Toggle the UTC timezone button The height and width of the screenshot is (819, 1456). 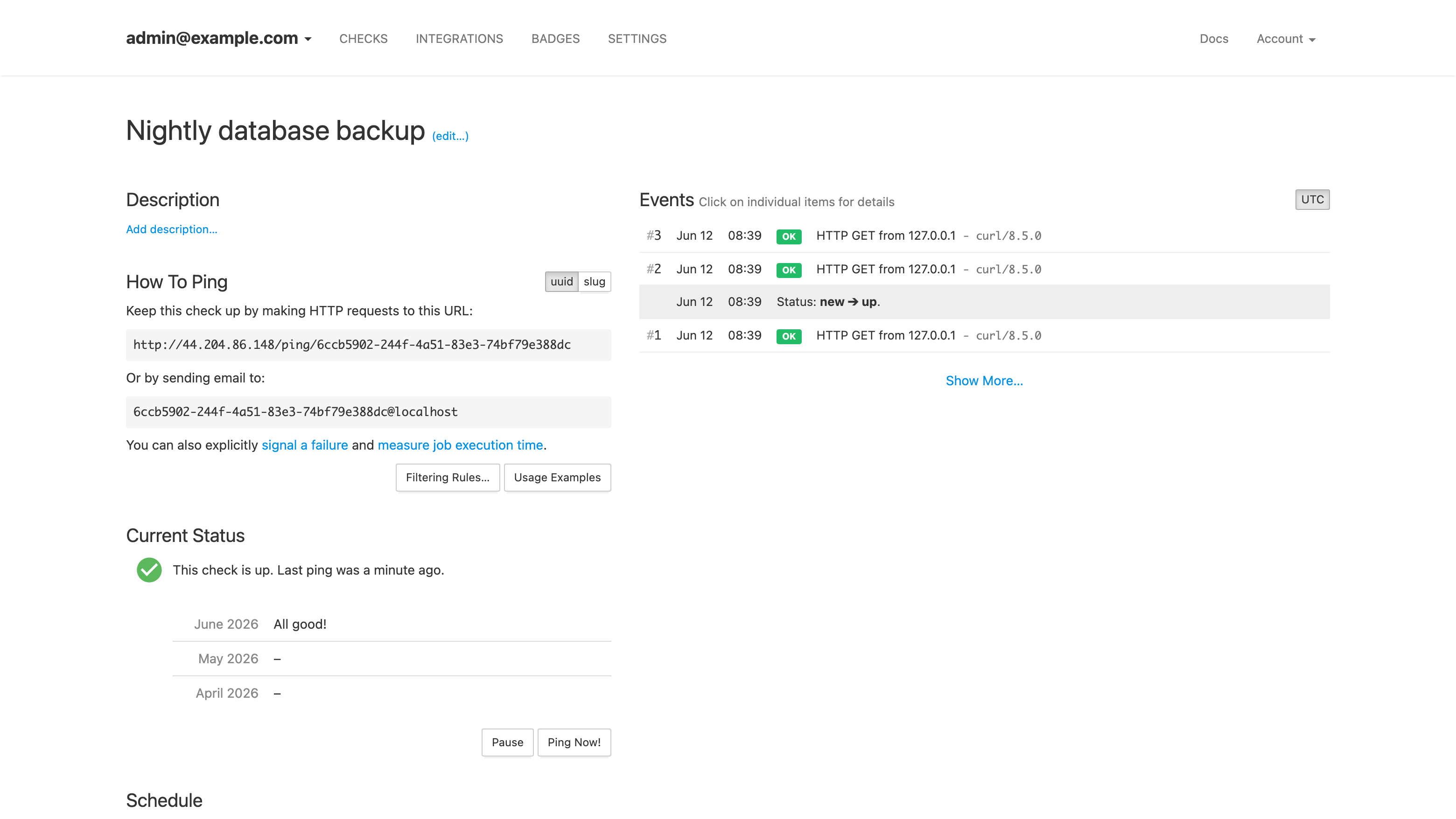point(1312,199)
